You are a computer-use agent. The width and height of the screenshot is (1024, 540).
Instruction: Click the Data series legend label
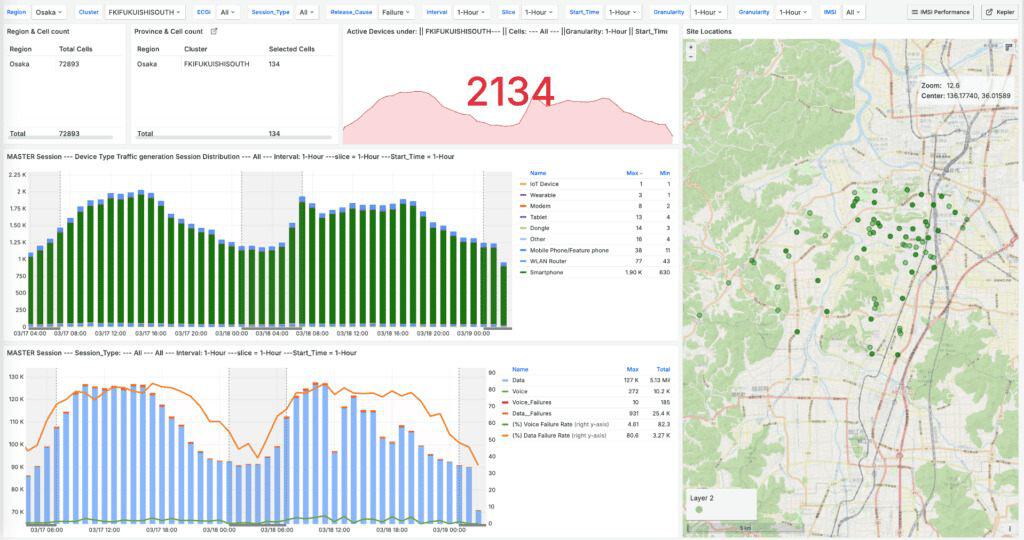click(518, 380)
